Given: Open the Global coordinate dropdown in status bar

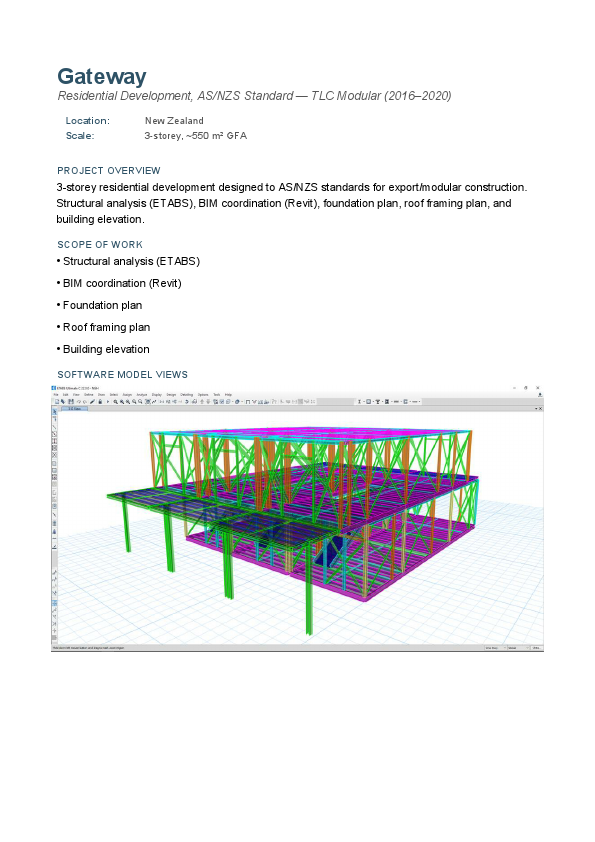Looking at the screenshot, I should 518,648.
